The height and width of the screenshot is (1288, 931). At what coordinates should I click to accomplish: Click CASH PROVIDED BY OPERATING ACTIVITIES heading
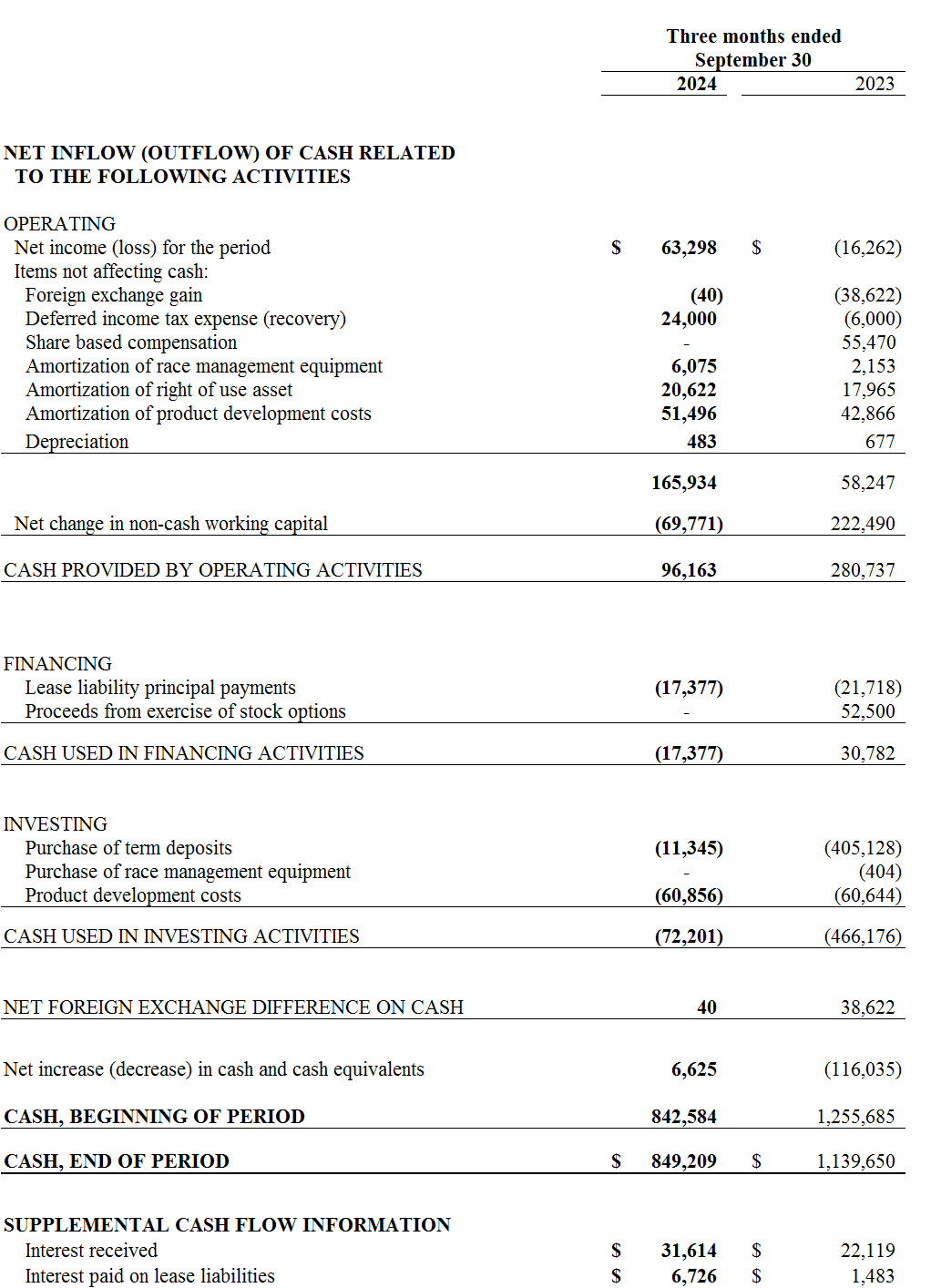213,570
